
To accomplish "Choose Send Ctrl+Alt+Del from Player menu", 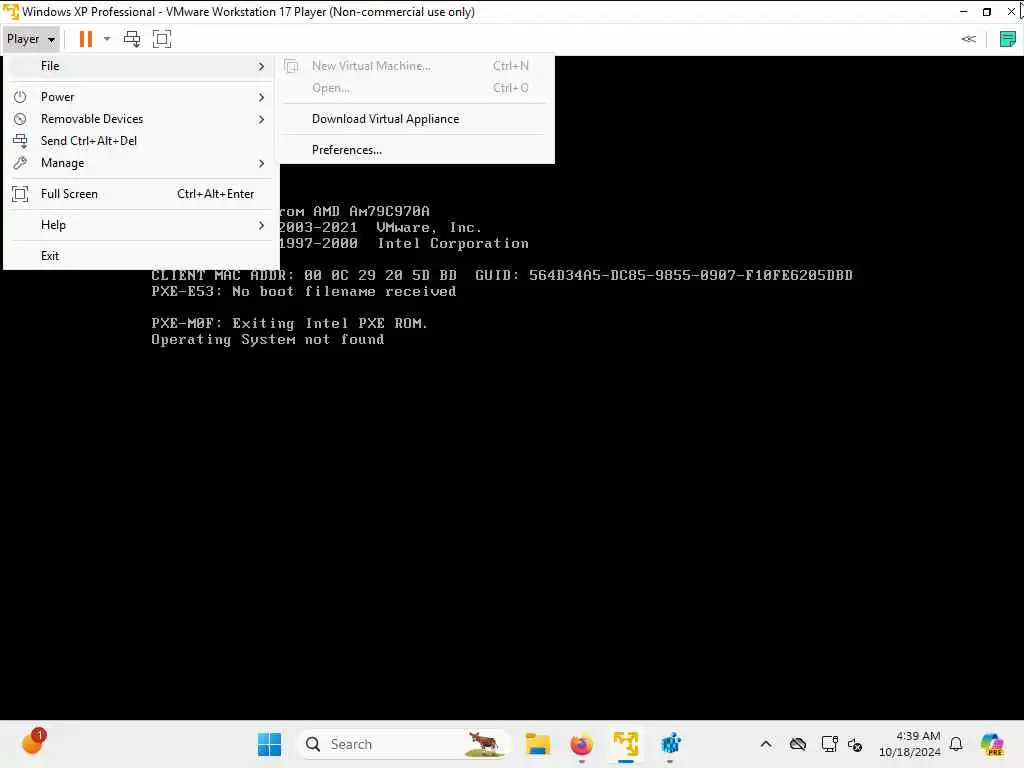I will tap(140, 141).
